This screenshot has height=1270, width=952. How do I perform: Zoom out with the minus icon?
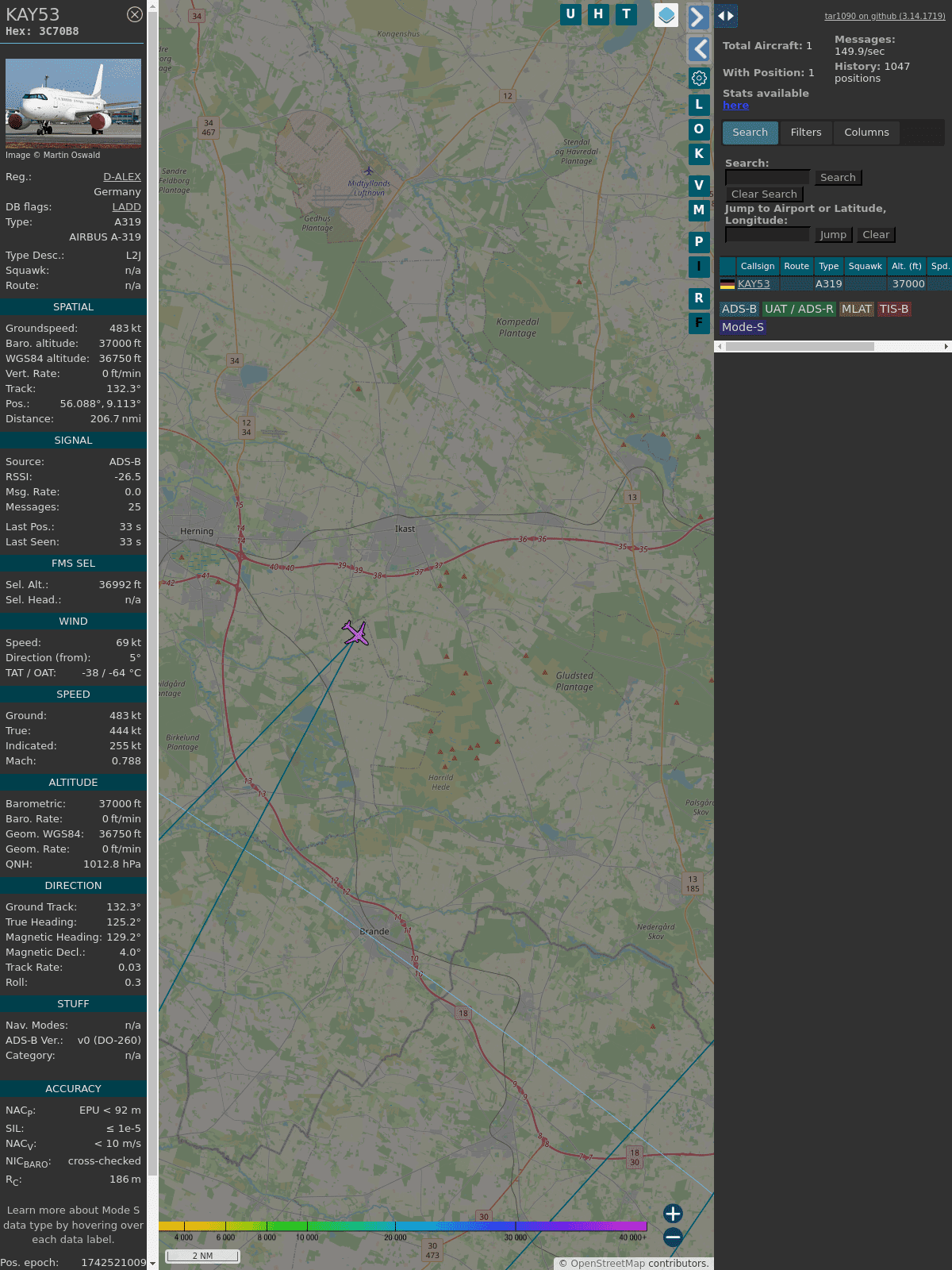673,1237
